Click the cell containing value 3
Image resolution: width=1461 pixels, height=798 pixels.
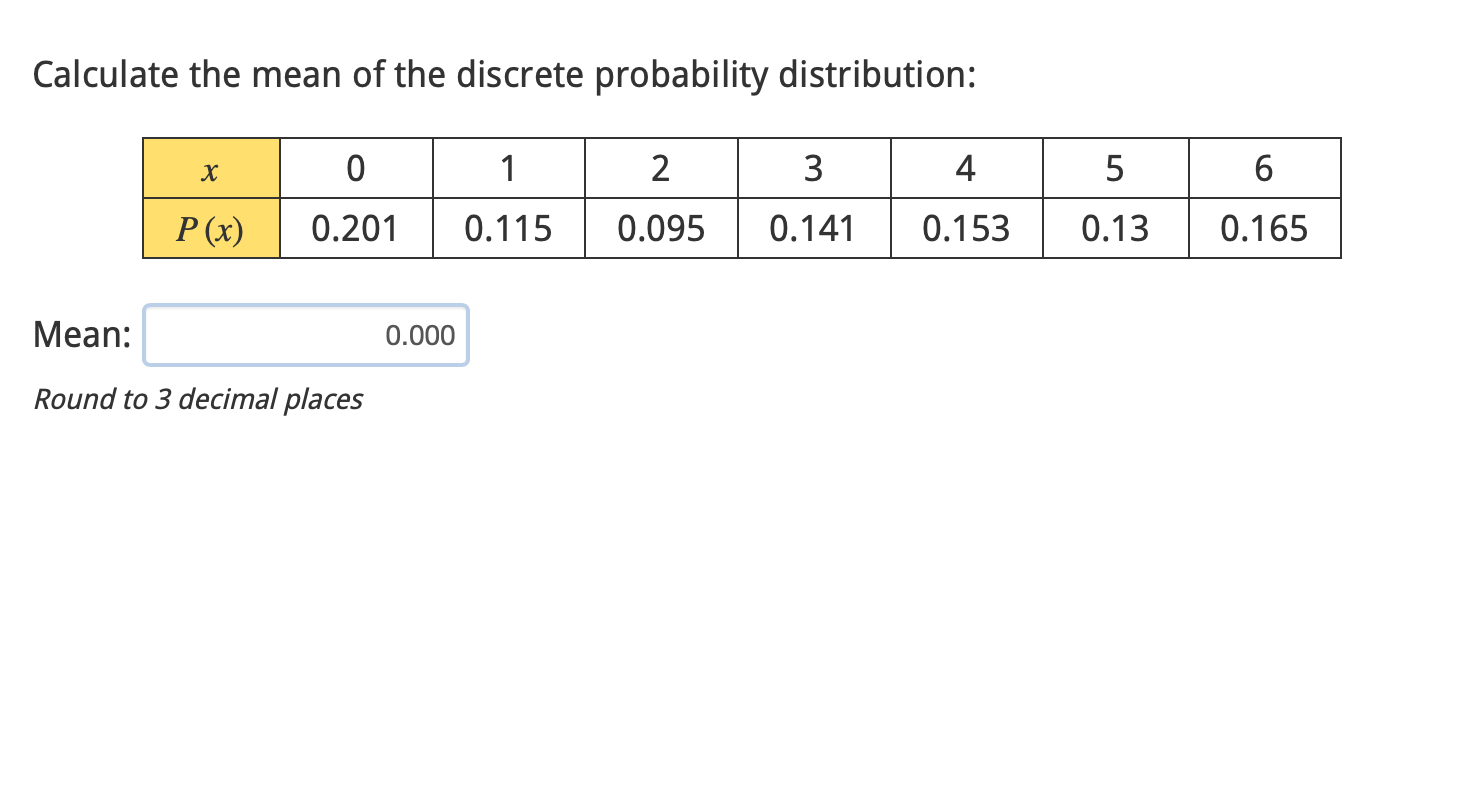813,168
